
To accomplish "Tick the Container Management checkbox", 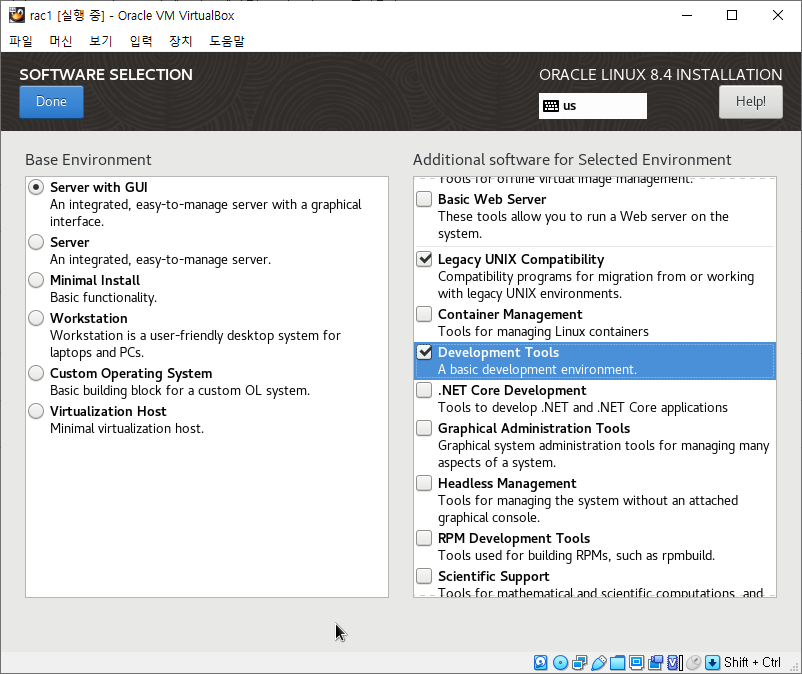I will click(424, 314).
